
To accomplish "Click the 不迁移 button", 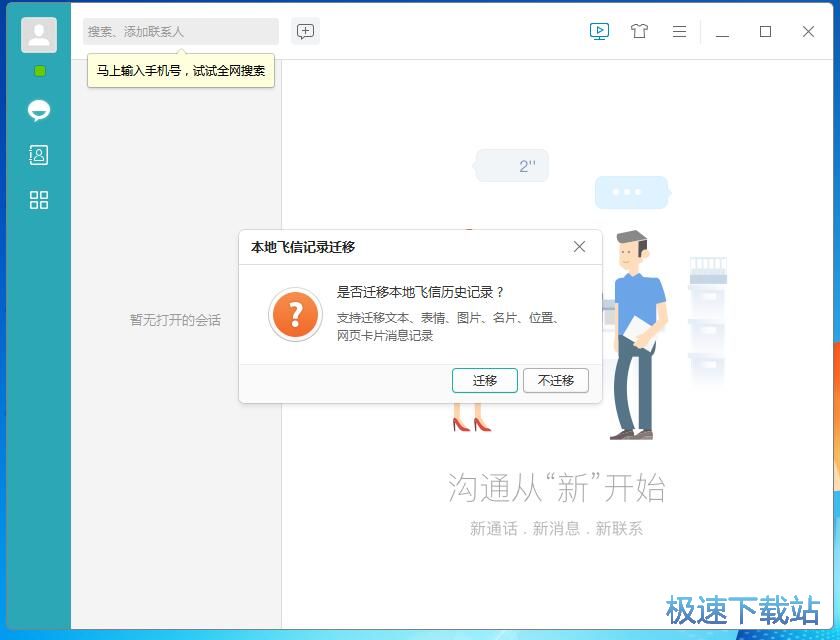I will pos(556,380).
